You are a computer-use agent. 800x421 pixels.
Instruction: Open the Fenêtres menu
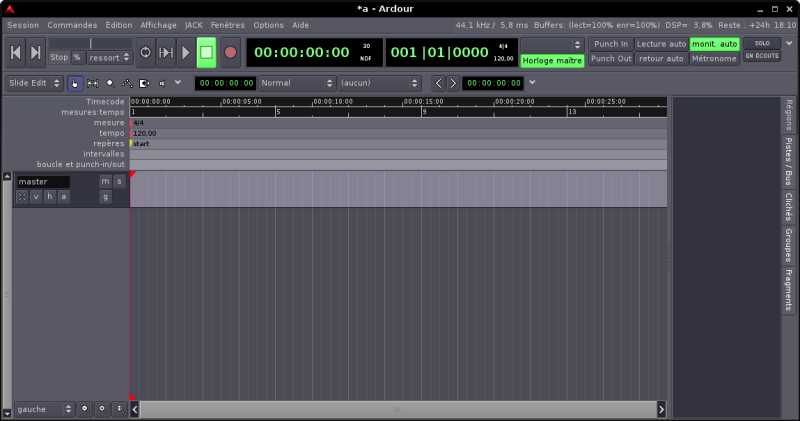pos(228,25)
